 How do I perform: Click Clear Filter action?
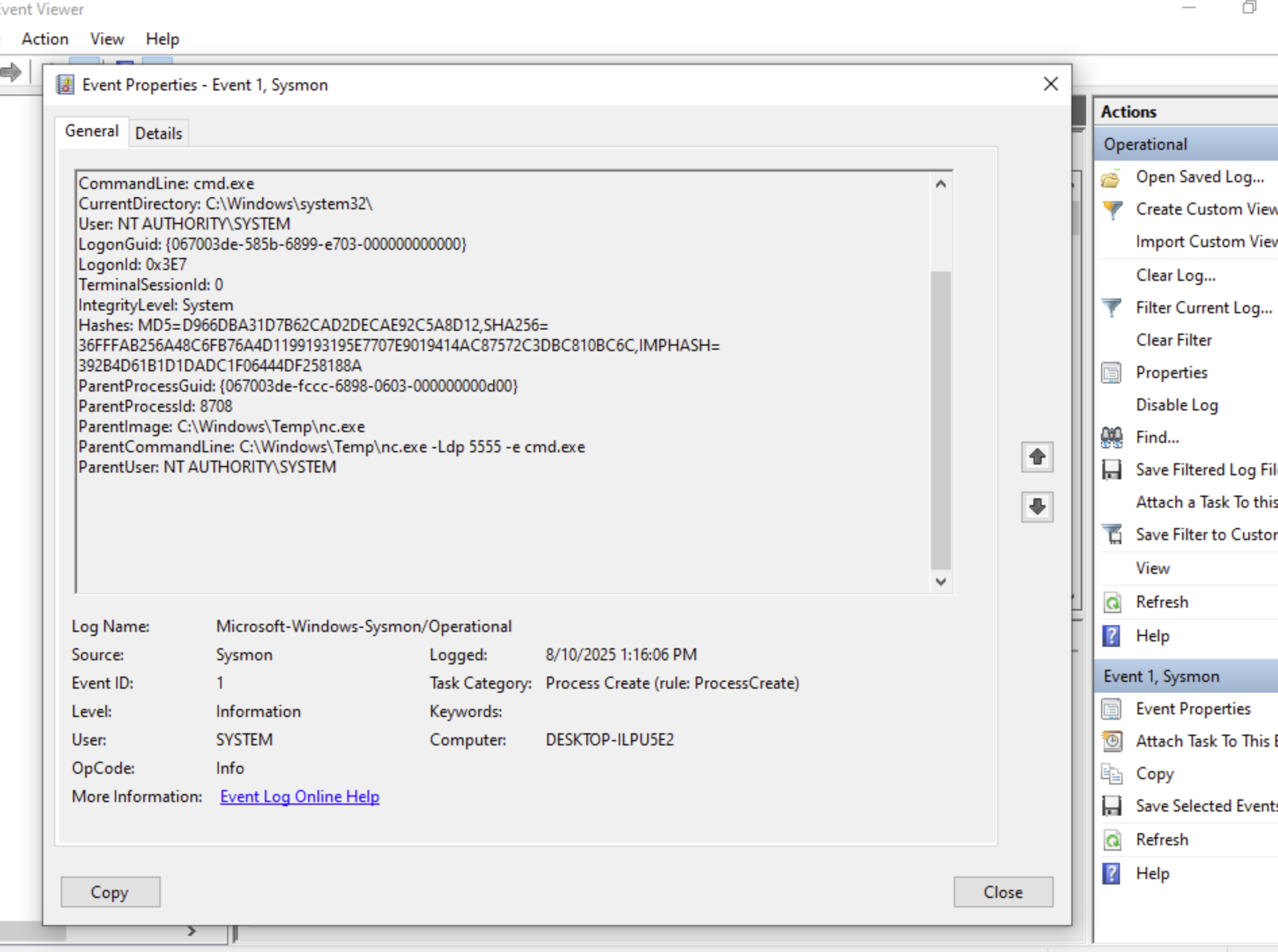point(1174,340)
